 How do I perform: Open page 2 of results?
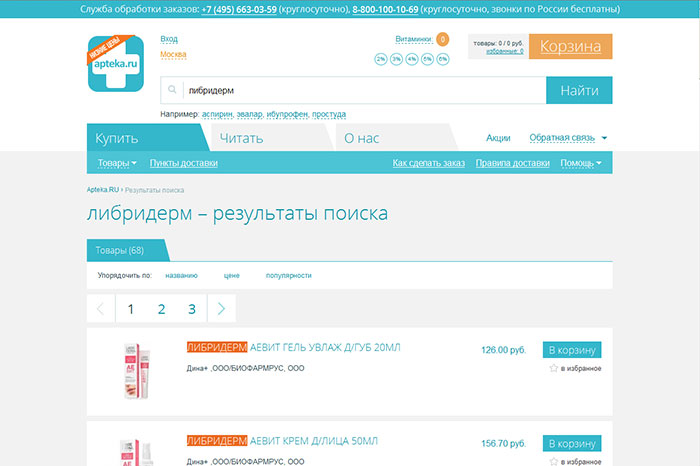coord(162,308)
